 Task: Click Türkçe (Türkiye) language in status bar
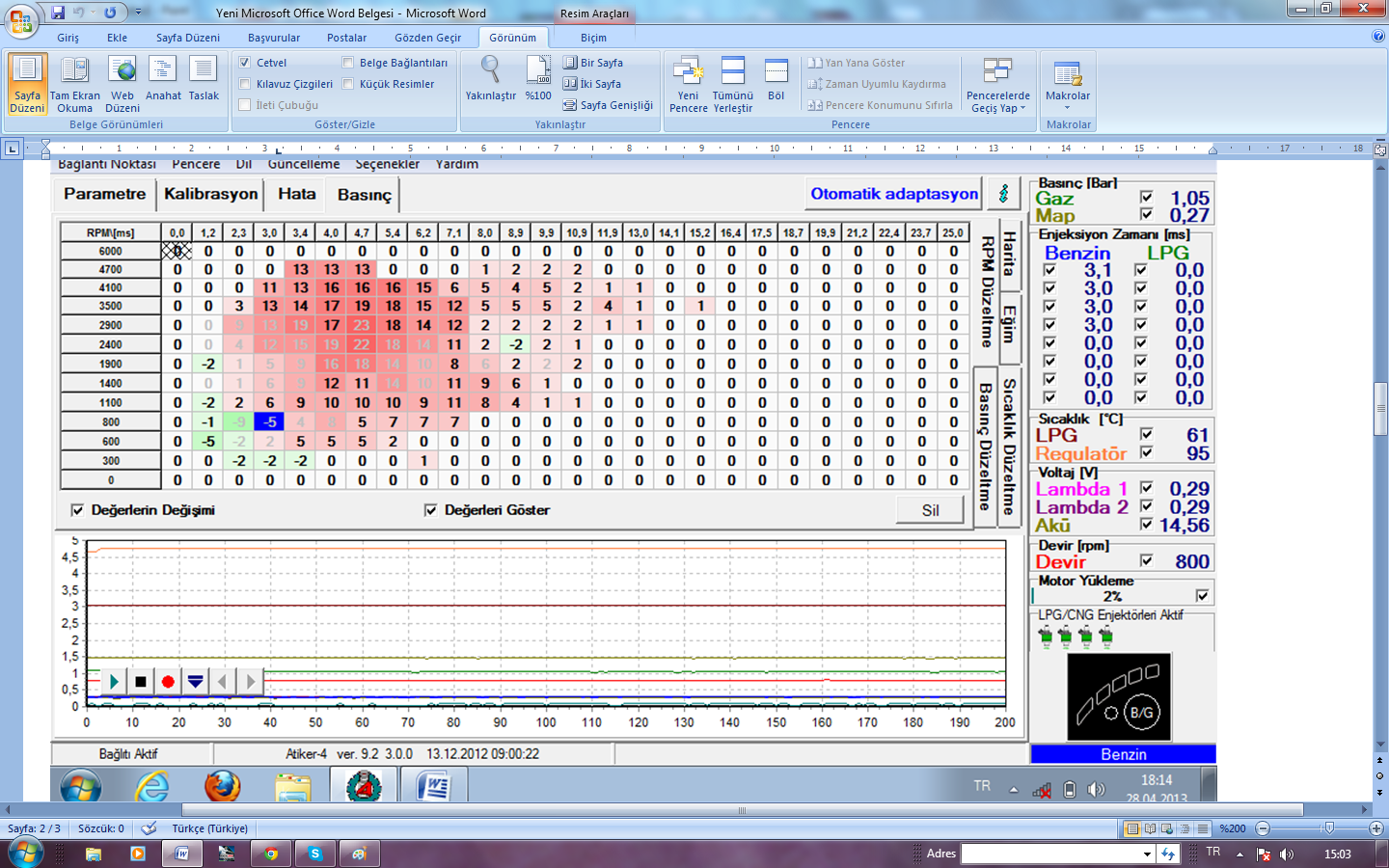(x=209, y=828)
